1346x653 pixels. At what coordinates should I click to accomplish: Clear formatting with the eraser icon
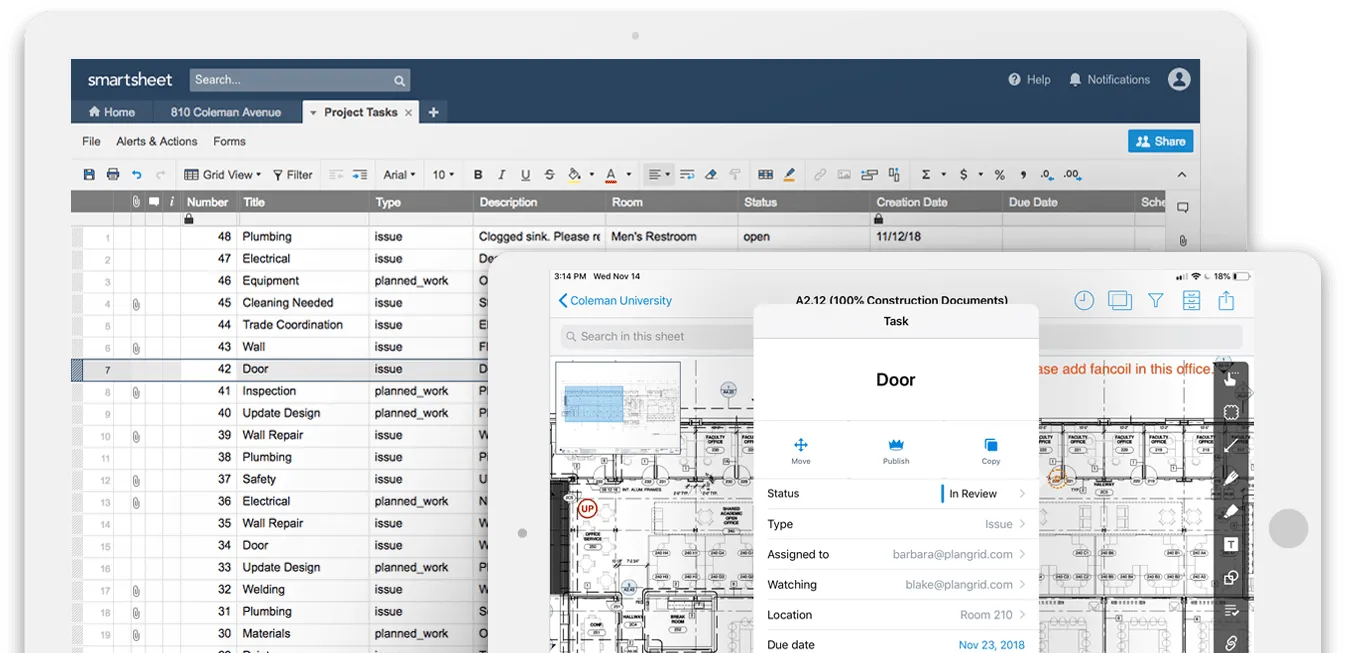pos(711,174)
